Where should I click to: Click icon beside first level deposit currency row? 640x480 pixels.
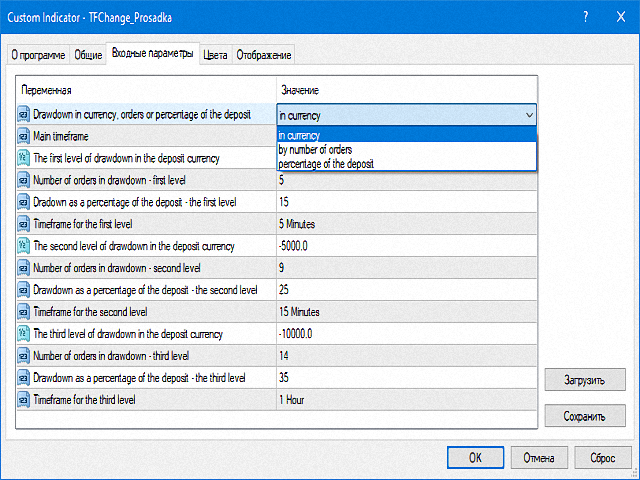(24, 158)
